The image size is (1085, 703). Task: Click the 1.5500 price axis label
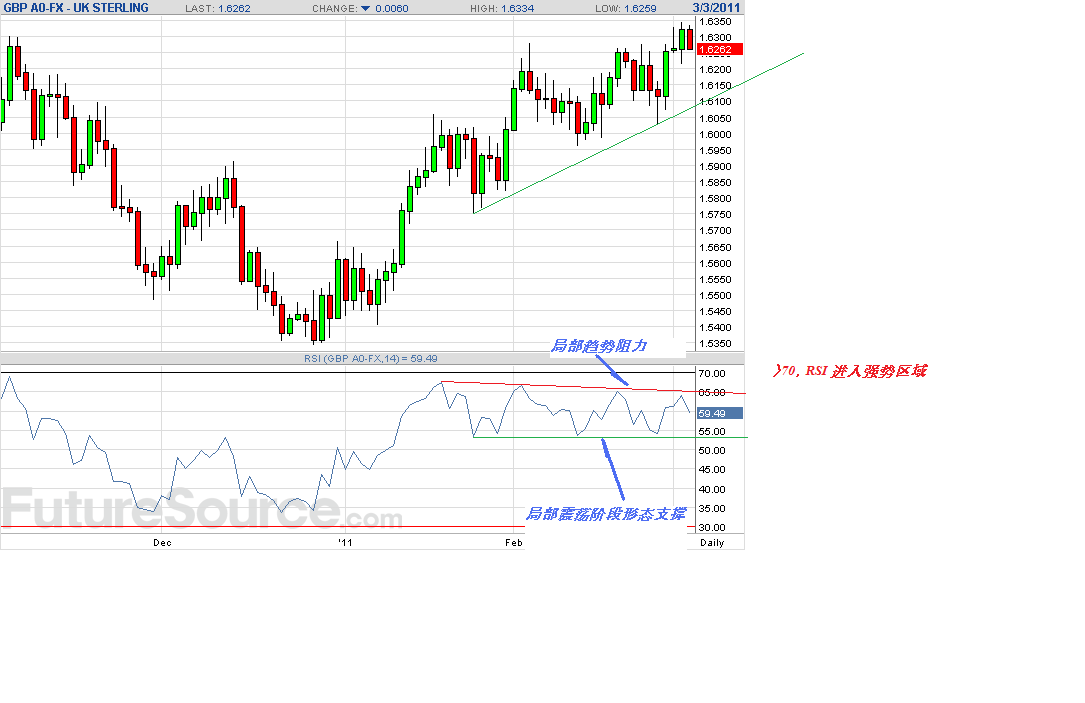[x=715, y=295]
